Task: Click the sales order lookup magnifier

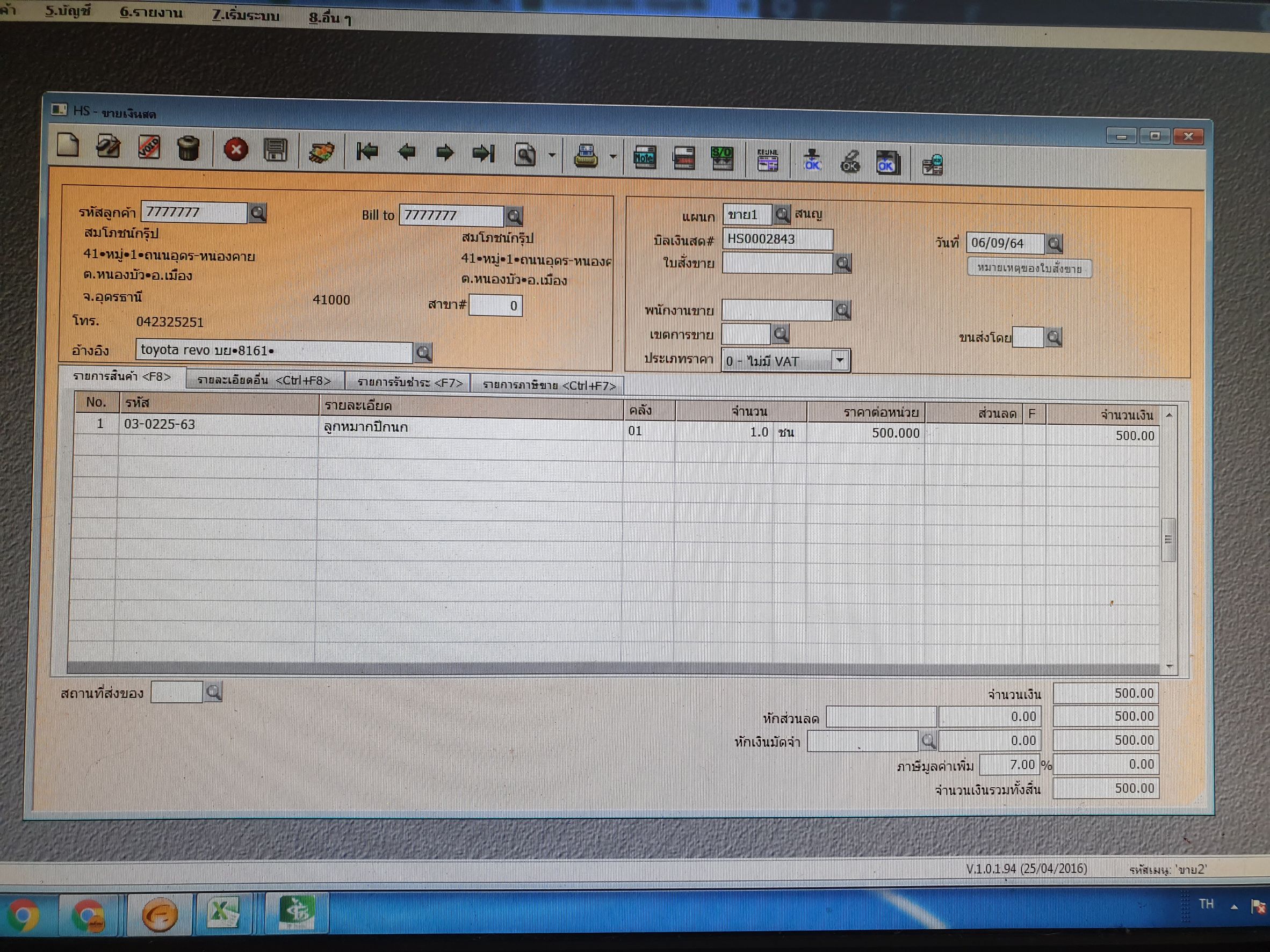Action: [x=843, y=264]
